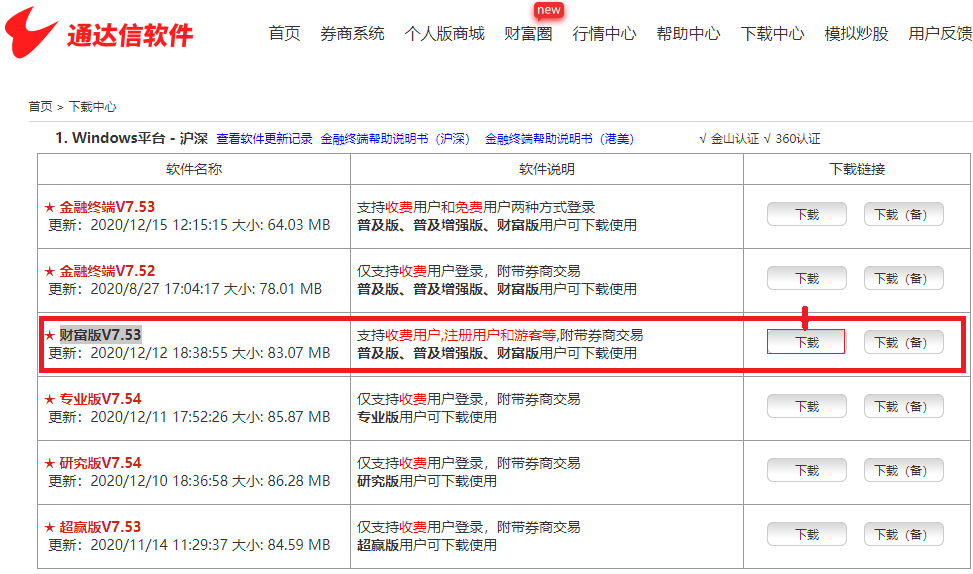Download 专业版V7.54 with the 下载 button
The image size is (973, 574).
[807, 406]
